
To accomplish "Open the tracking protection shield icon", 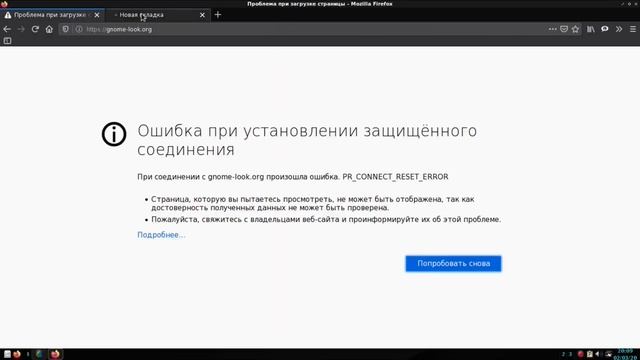I will pyautogui.click(x=65, y=29).
